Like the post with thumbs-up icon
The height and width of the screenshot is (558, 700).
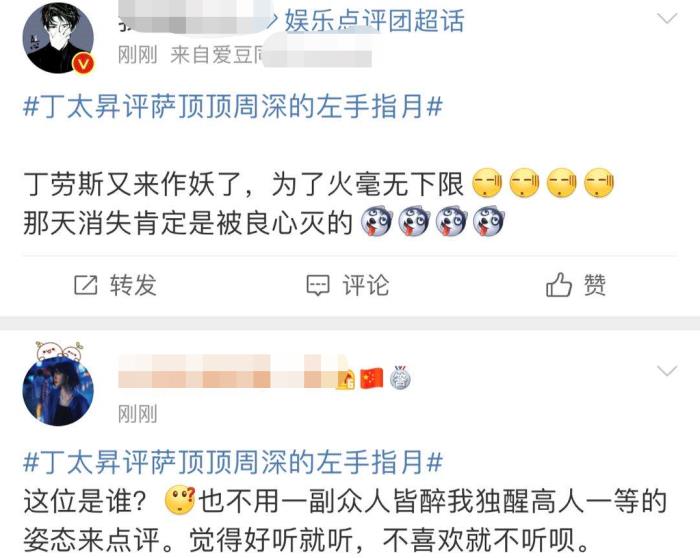point(558,284)
